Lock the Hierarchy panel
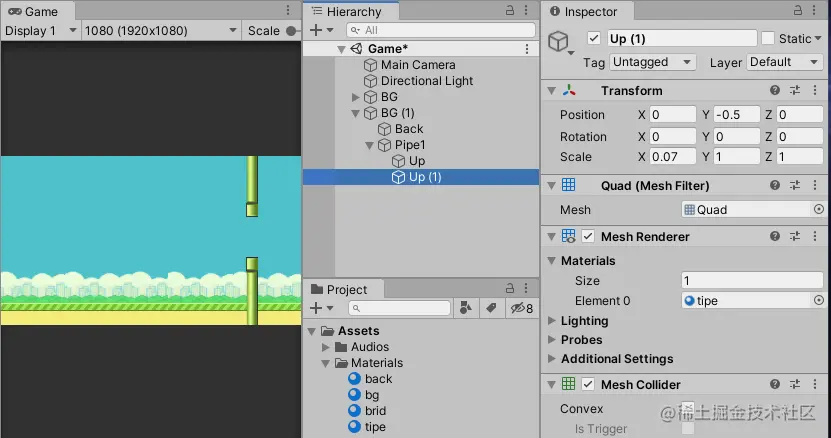The image size is (831, 438). click(509, 10)
